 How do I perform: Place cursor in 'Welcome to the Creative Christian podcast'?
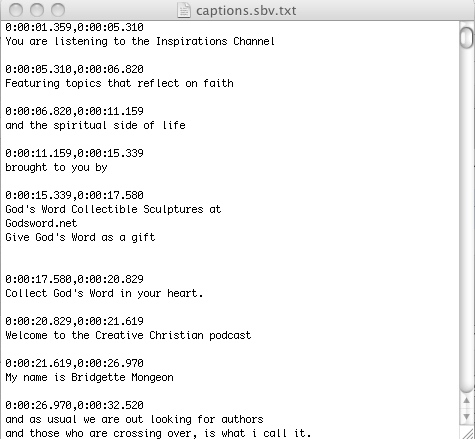tap(128, 335)
